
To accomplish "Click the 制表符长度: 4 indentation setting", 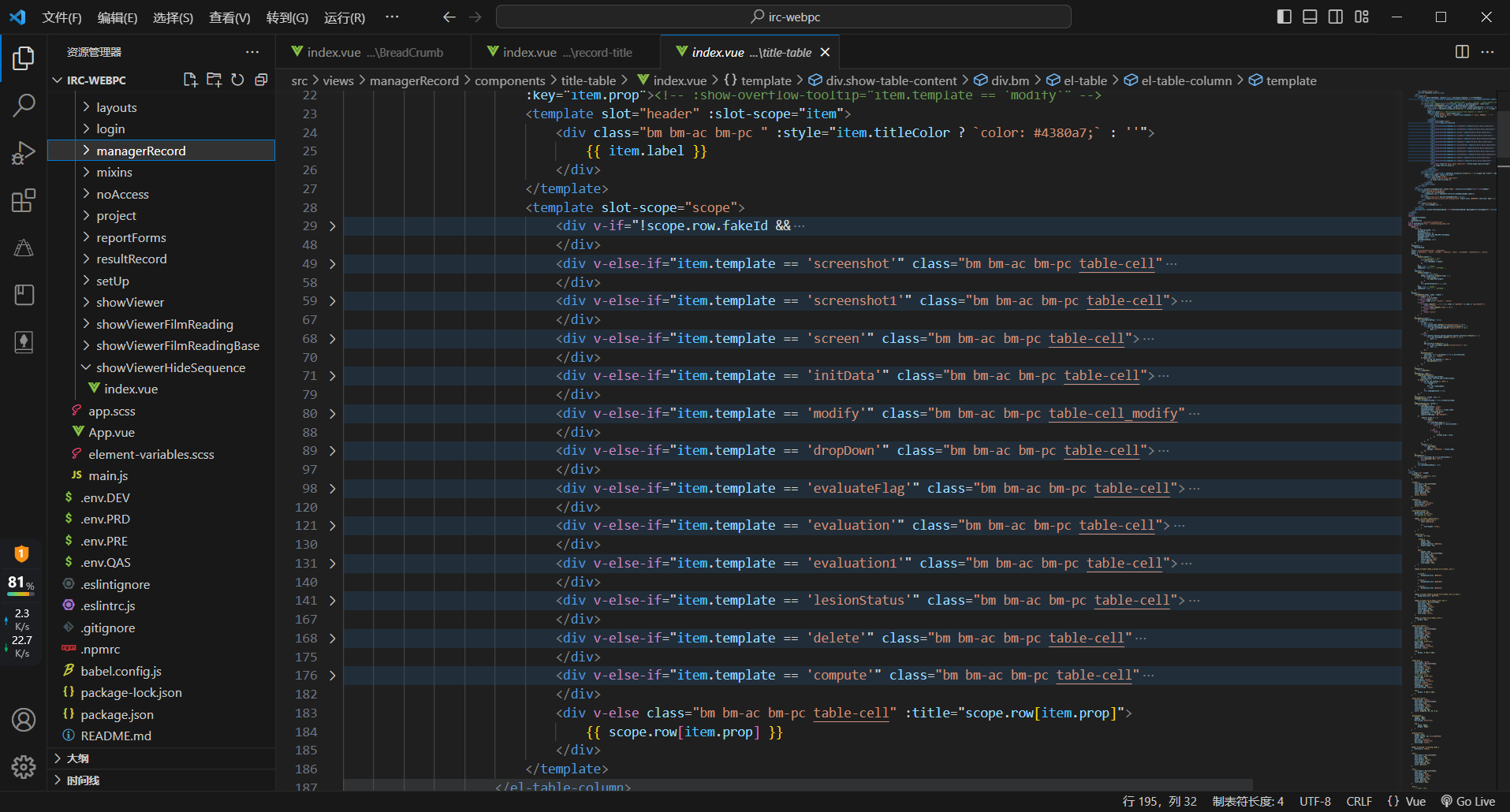I will coord(1248,801).
